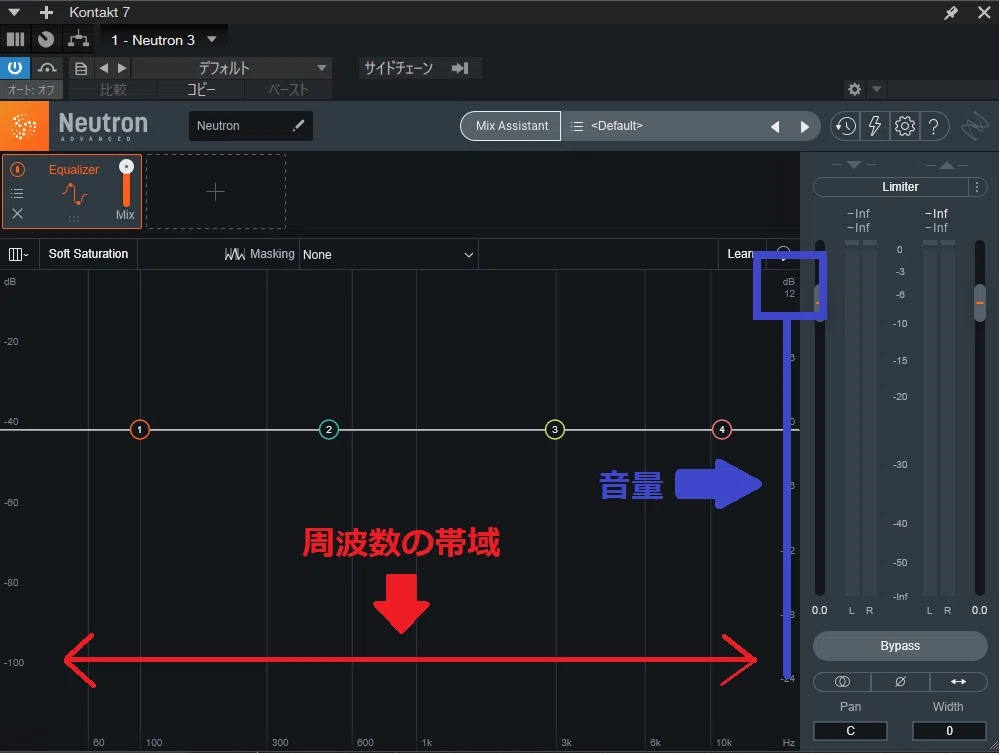Open the Masking source None dropdown

(x=388, y=255)
